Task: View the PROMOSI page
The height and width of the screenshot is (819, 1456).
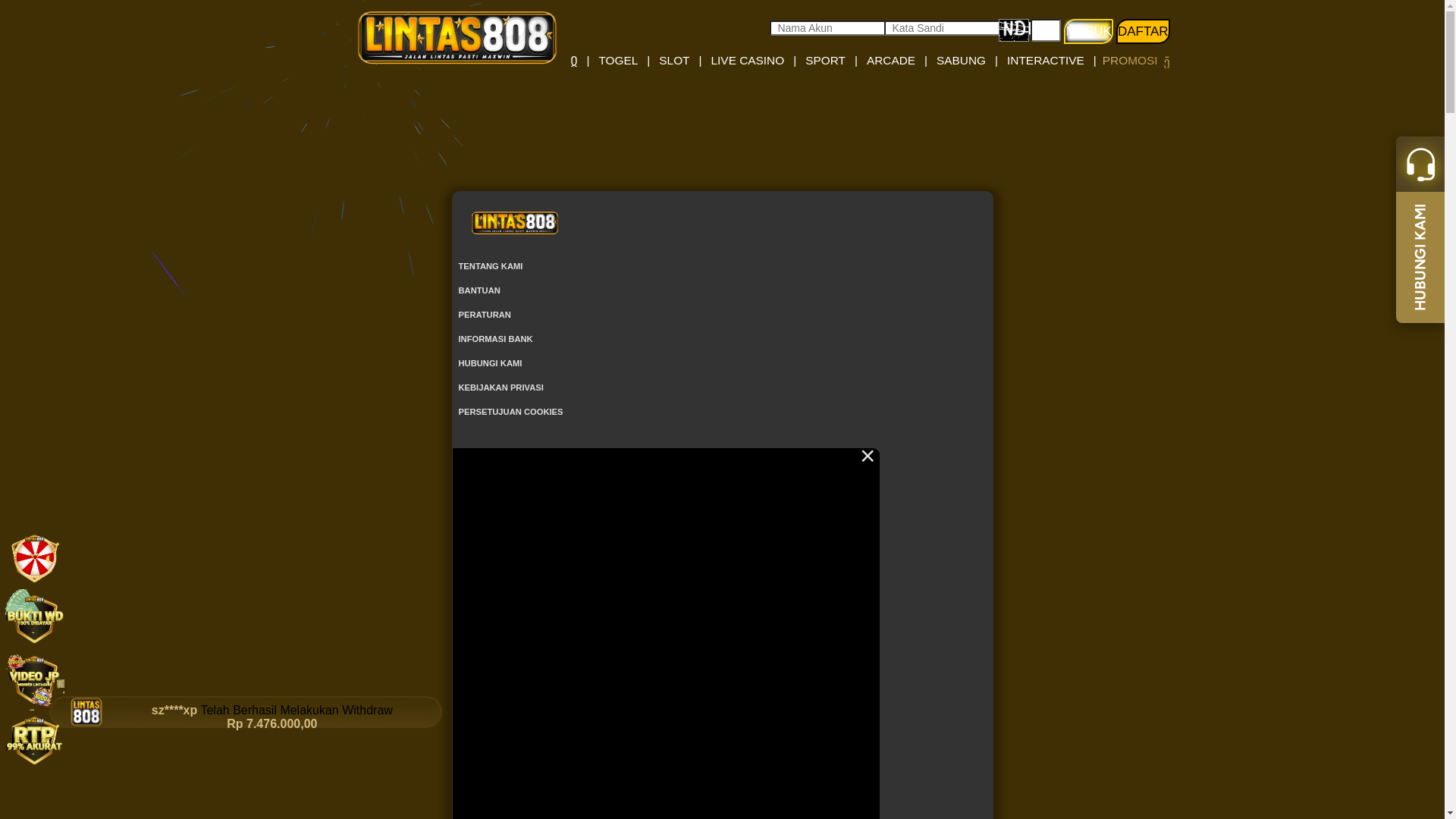Action: (x=1129, y=61)
